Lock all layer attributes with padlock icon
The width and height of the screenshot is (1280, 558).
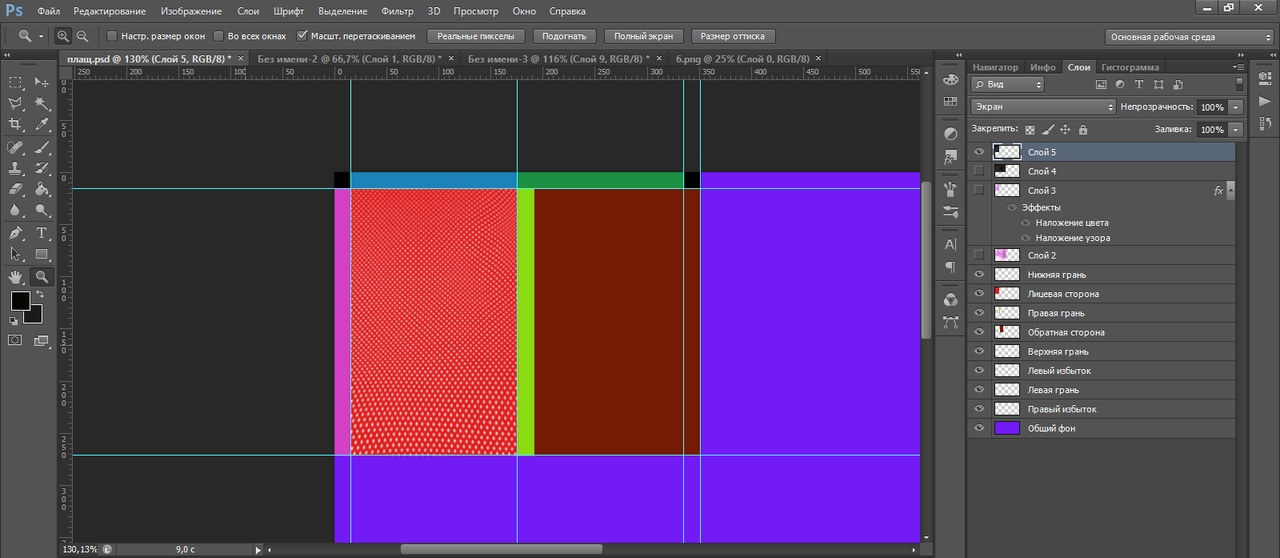click(x=1083, y=130)
